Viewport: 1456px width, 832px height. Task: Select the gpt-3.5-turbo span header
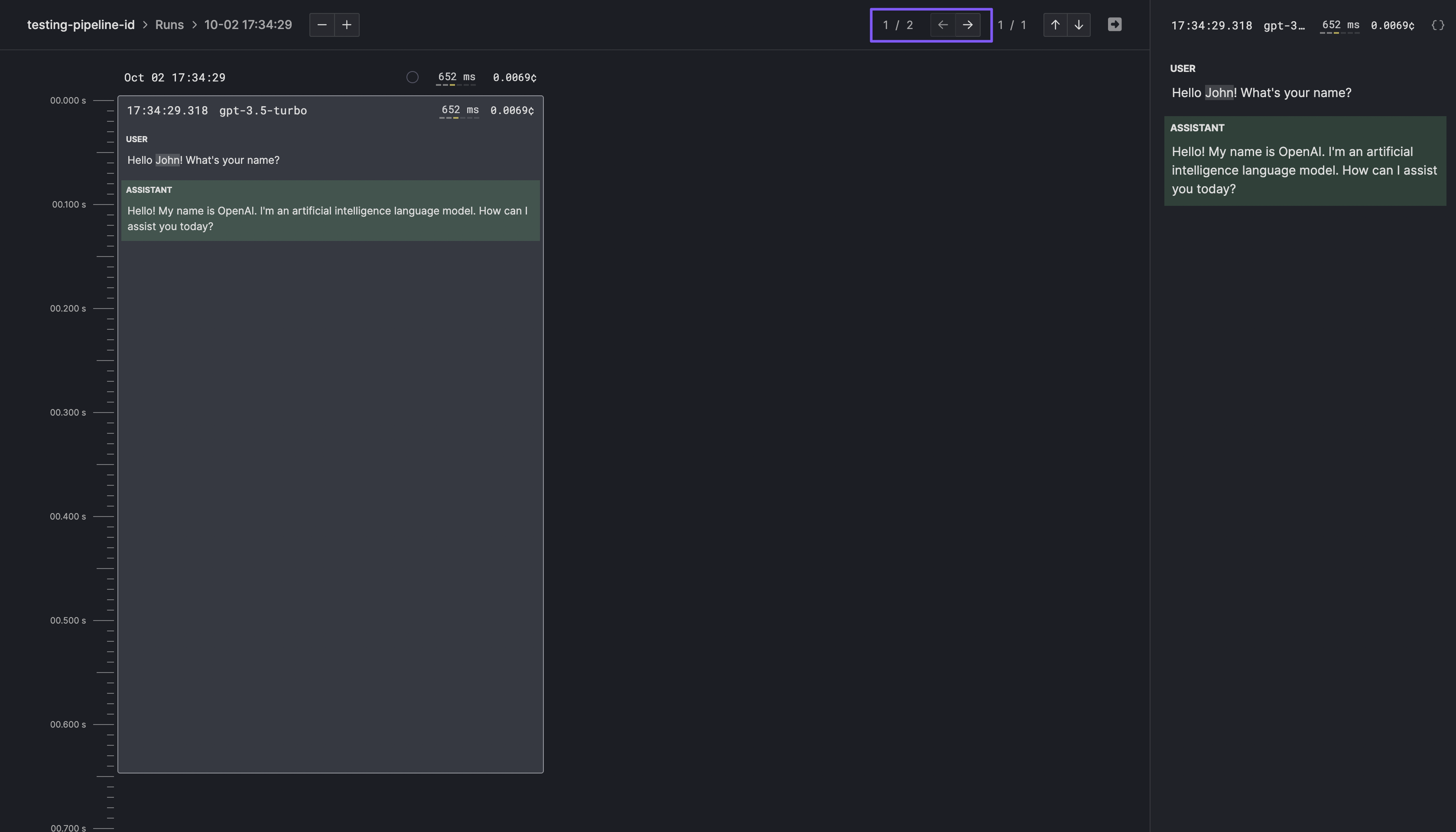tap(263, 110)
